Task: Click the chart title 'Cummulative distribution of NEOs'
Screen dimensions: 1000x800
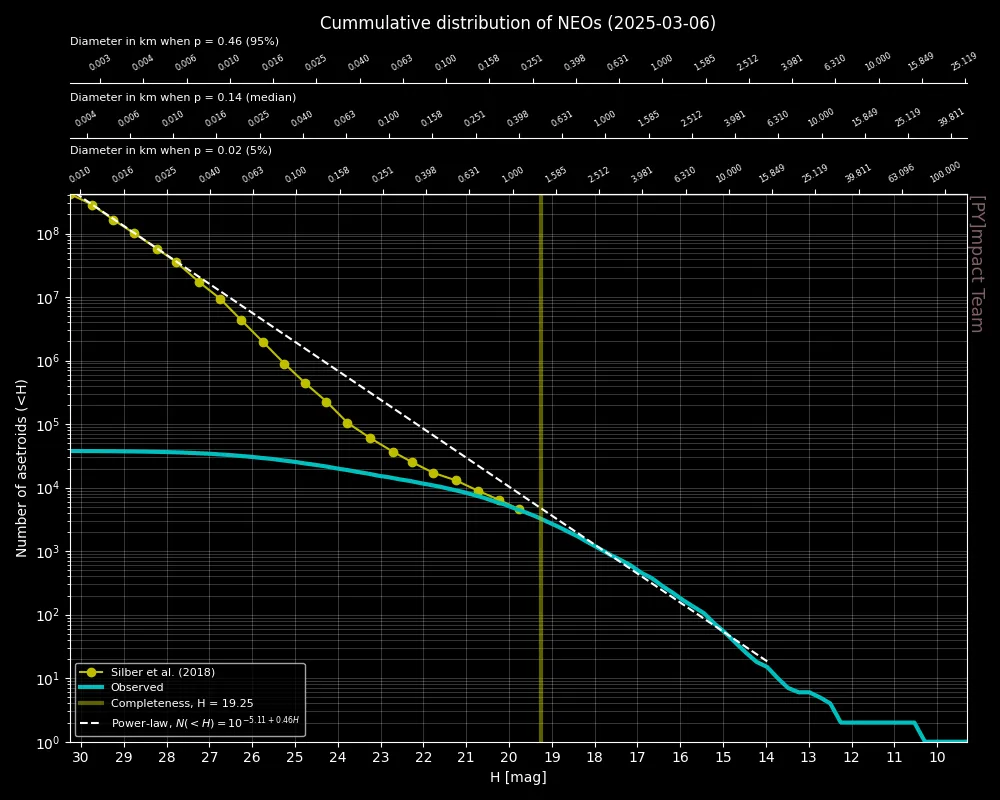Action: click(517, 23)
